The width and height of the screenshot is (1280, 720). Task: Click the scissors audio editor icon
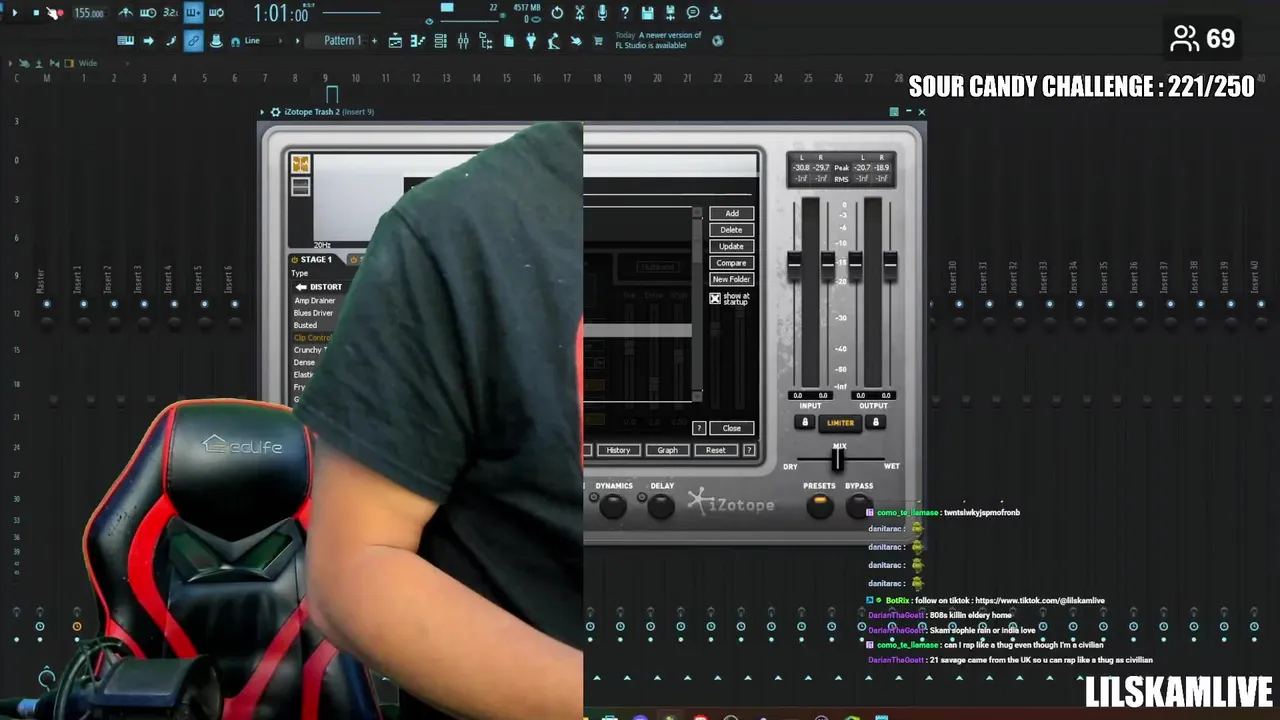tap(579, 13)
